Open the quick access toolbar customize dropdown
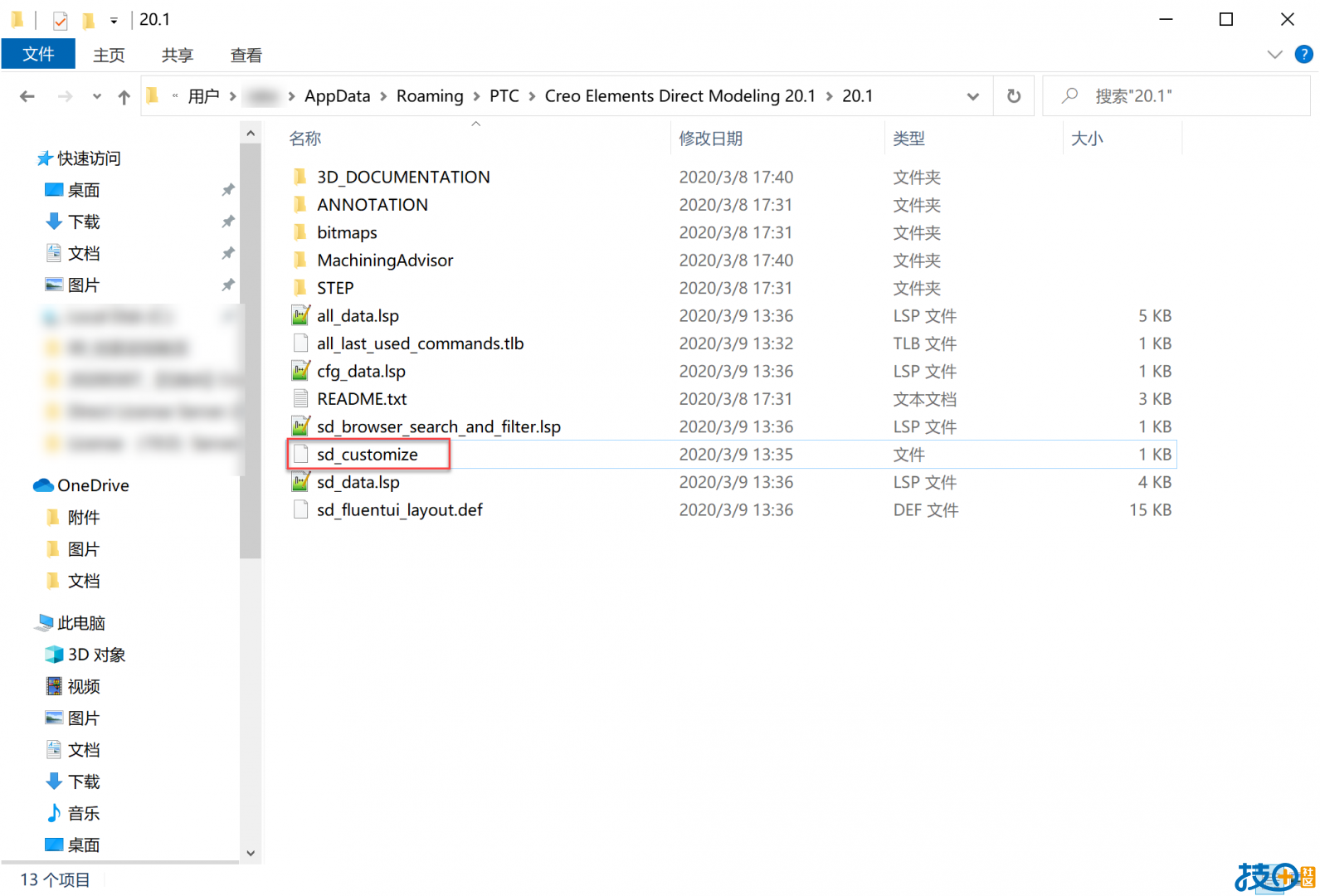The image size is (1320, 896). [x=114, y=20]
